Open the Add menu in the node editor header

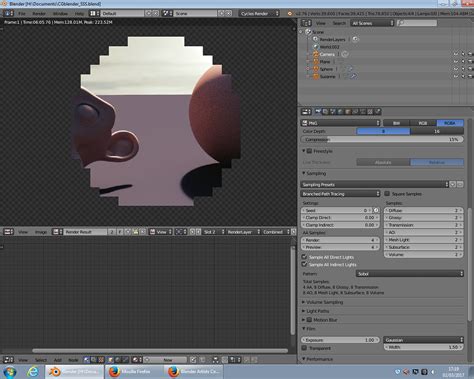58,360
